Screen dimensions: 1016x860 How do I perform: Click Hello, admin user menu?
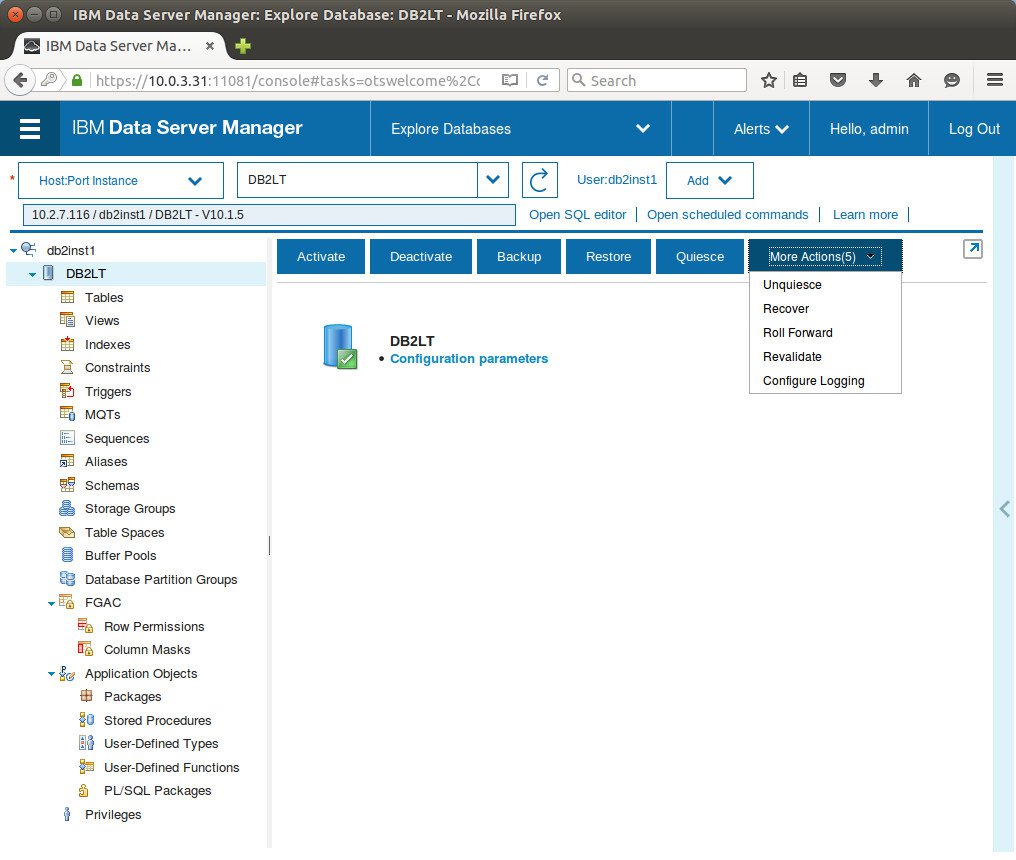869,128
